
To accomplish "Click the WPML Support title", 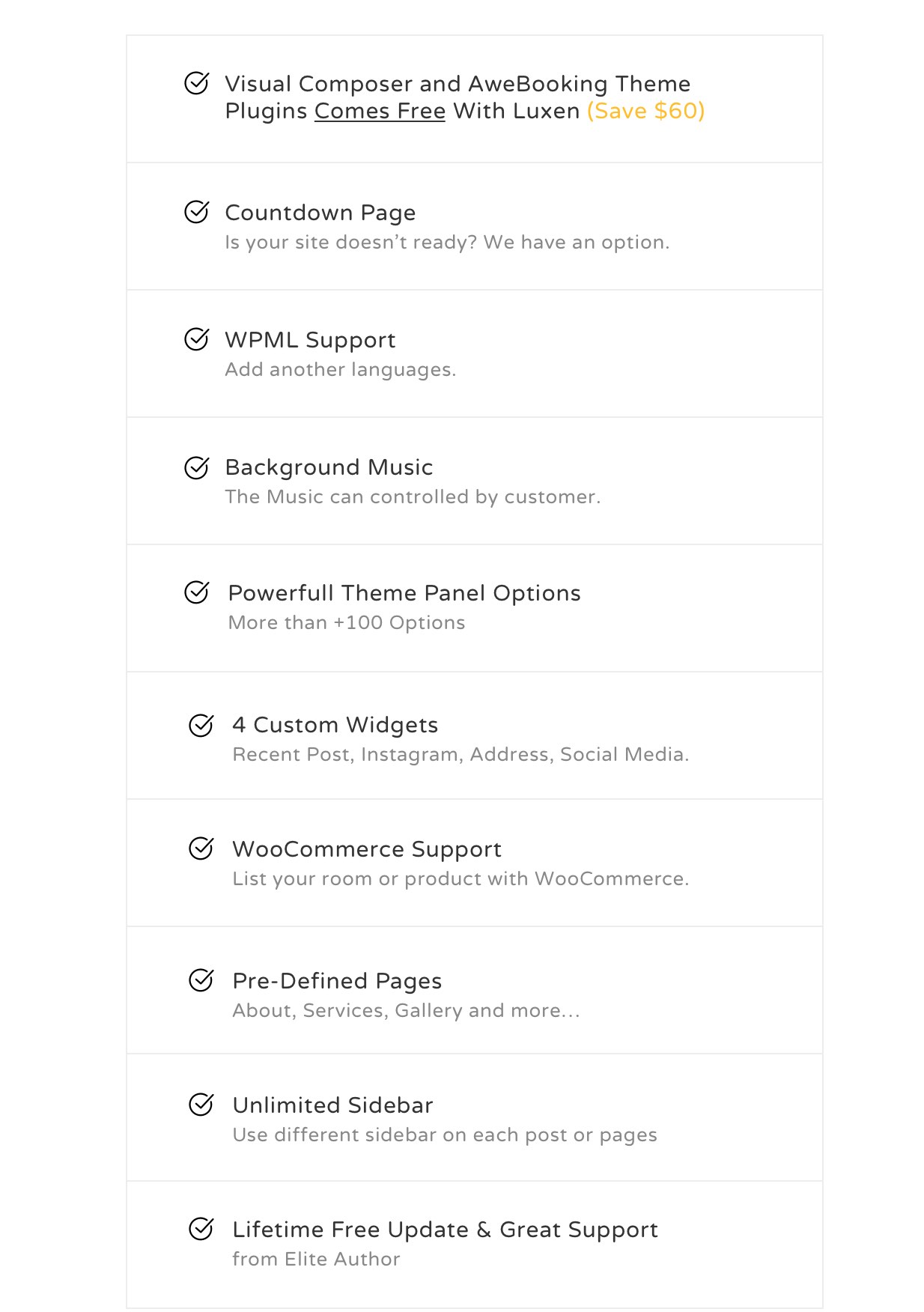I will pyautogui.click(x=310, y=340).
